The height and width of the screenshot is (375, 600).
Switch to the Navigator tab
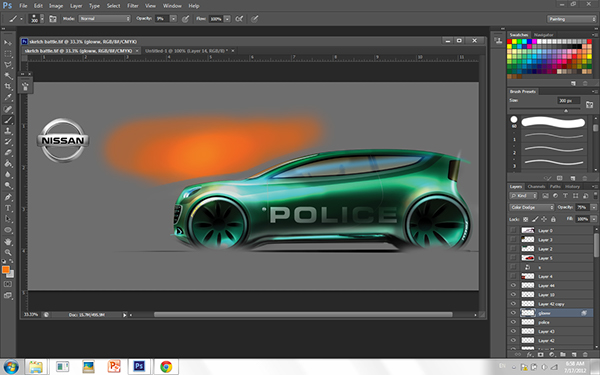tap(544, 35)
